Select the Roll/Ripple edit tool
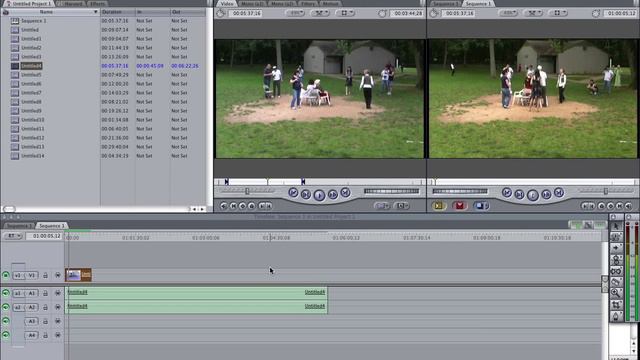 tap(616, 260)
